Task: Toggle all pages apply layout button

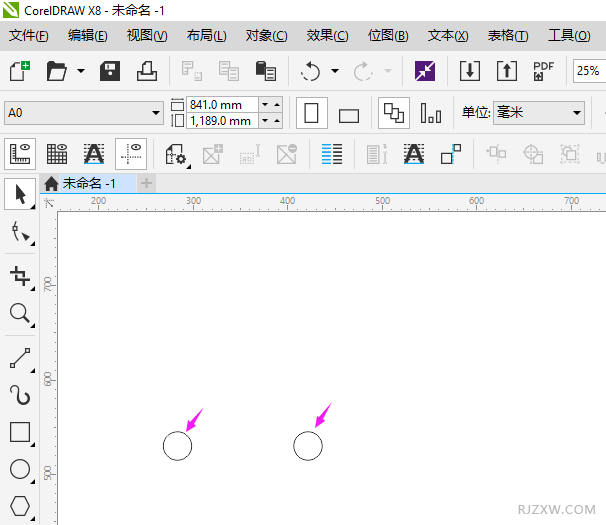Action: tap(394, 113)
